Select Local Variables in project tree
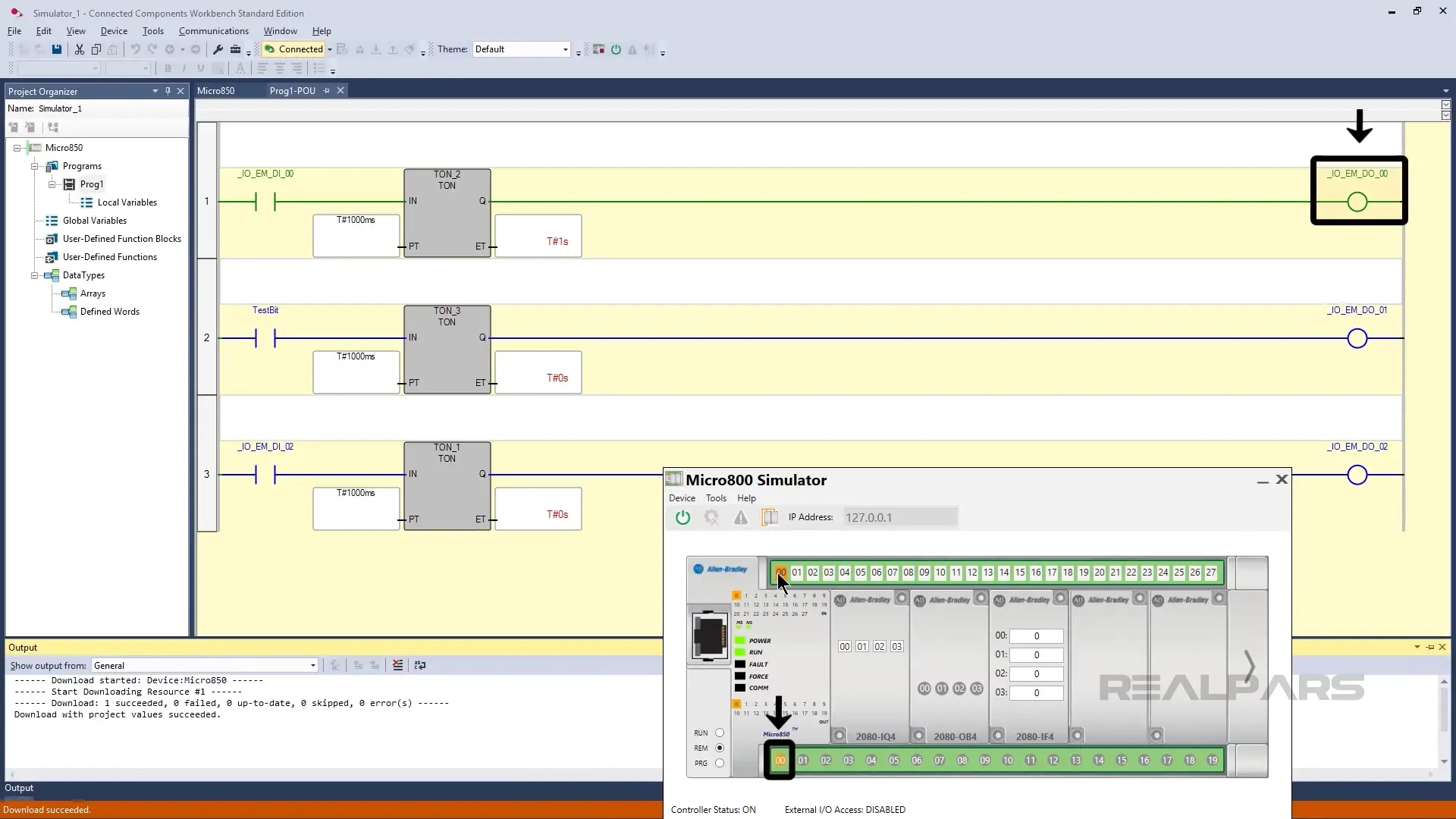Image resolution: width=1456 pixels, height=819 pixels. [127, 202]
